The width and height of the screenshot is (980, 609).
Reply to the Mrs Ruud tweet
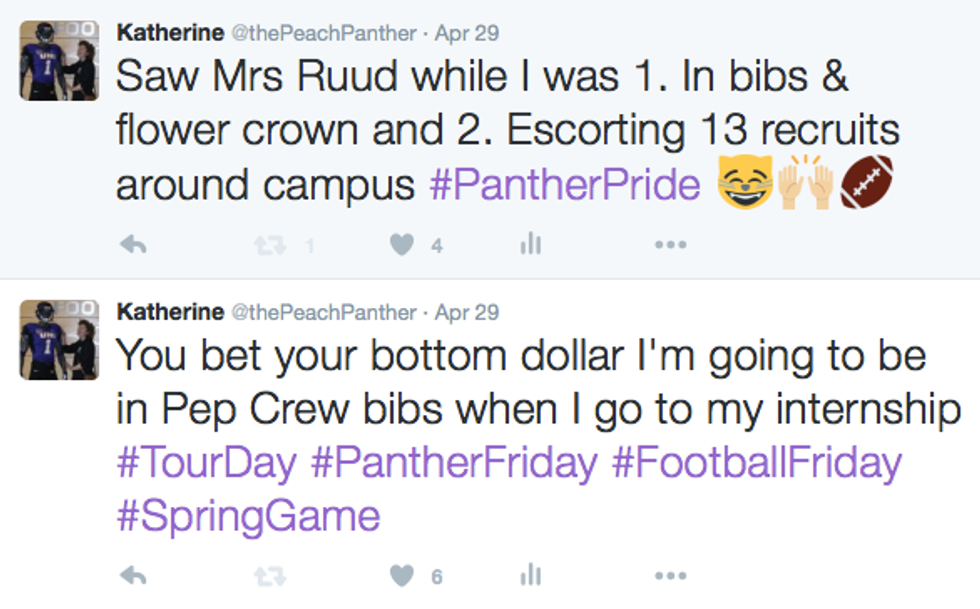132,244
